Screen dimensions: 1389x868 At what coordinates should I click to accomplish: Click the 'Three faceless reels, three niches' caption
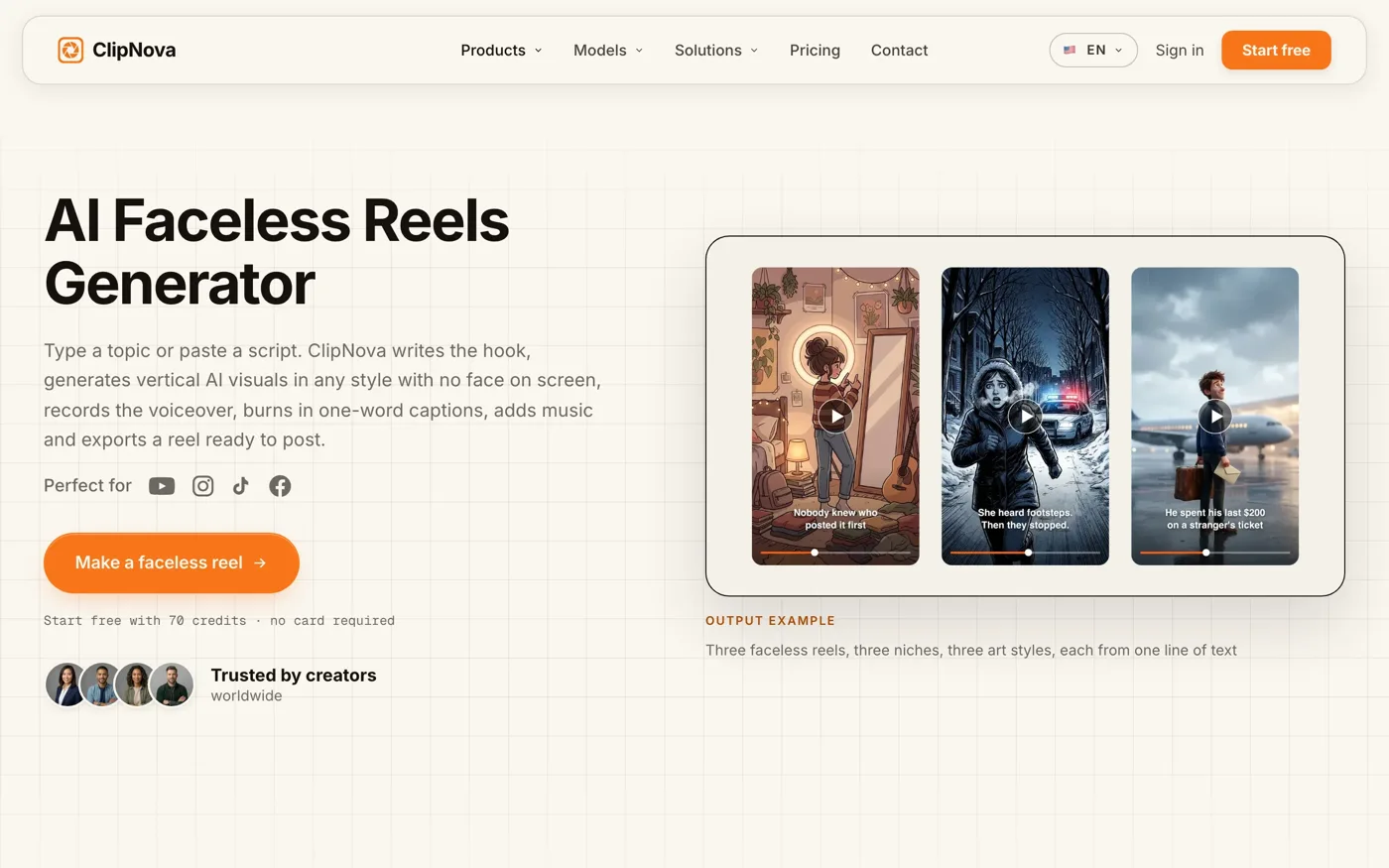coord(971,651)
